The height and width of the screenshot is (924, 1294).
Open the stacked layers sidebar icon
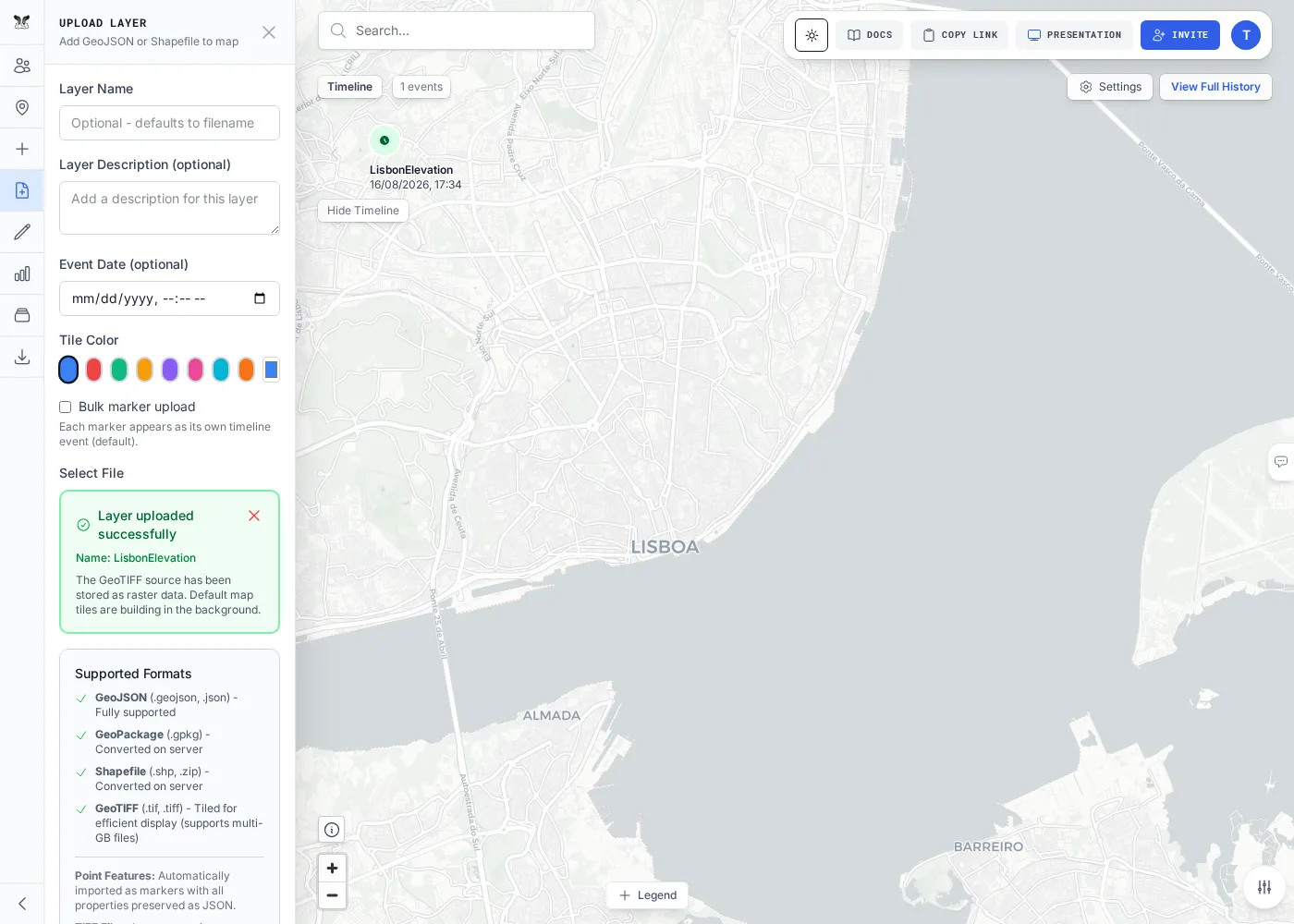click(x=22, y=315)
